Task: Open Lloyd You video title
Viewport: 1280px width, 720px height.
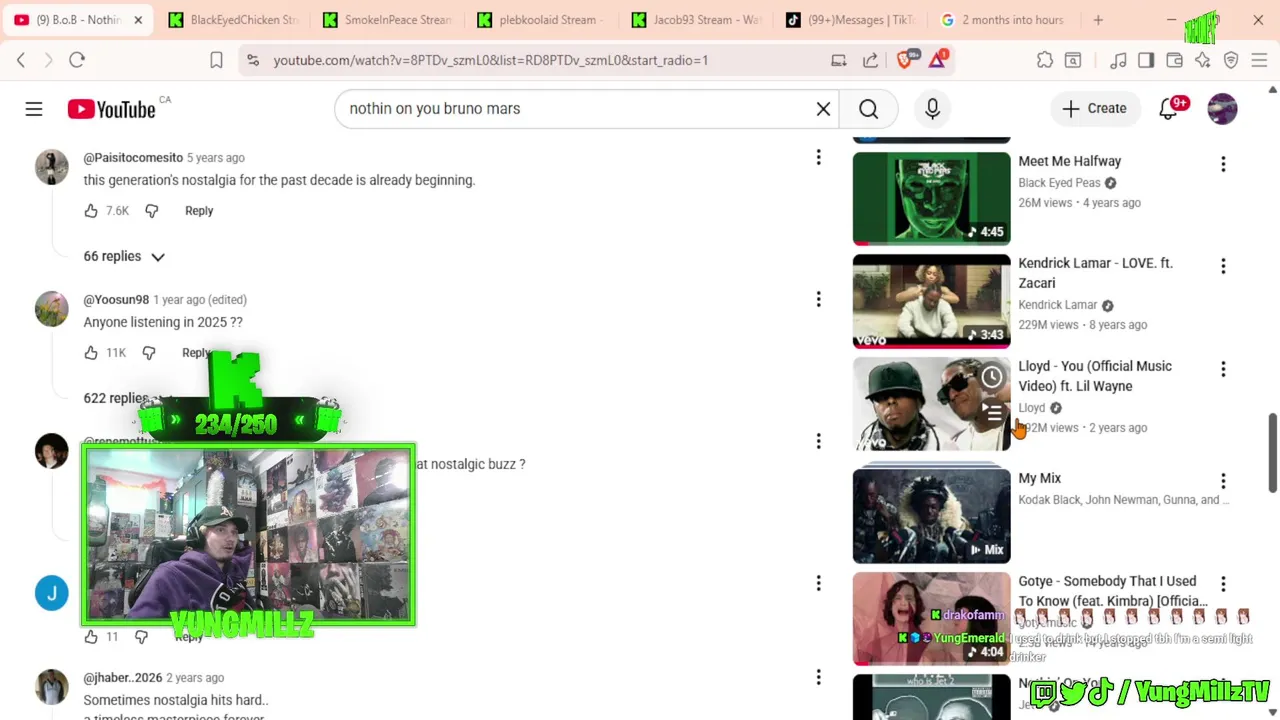Action: pyautogui.click(x=1095, y=376)
